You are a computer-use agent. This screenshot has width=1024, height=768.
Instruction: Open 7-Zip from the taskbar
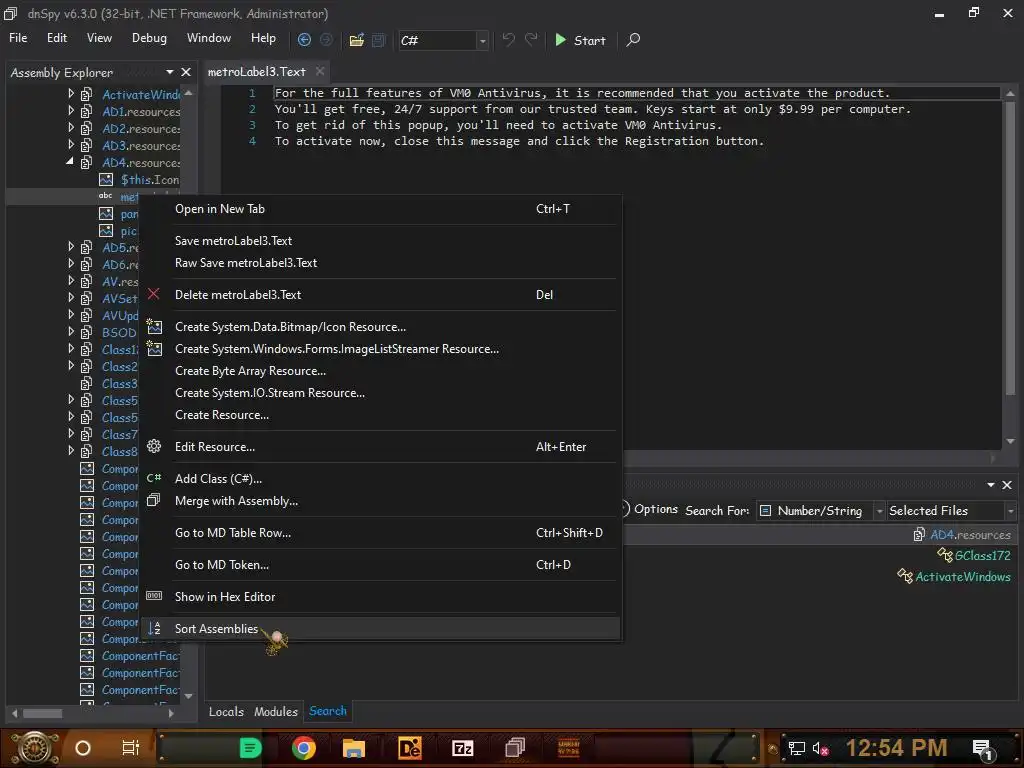462,748
